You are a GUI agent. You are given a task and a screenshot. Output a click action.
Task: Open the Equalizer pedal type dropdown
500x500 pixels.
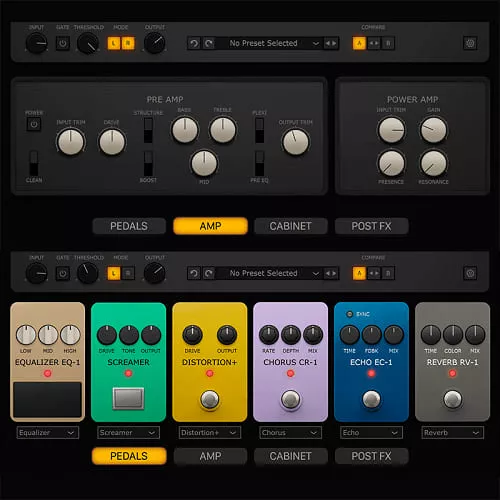click(x=48, y=433)
